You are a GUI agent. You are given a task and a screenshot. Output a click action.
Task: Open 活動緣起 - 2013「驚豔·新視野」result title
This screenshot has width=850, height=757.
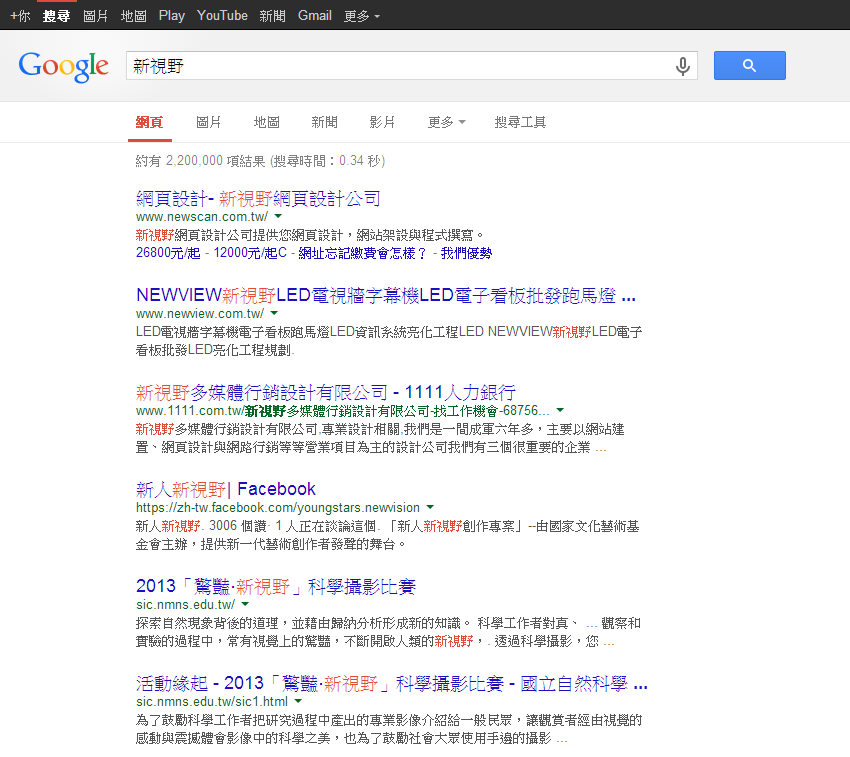(391, 683)
